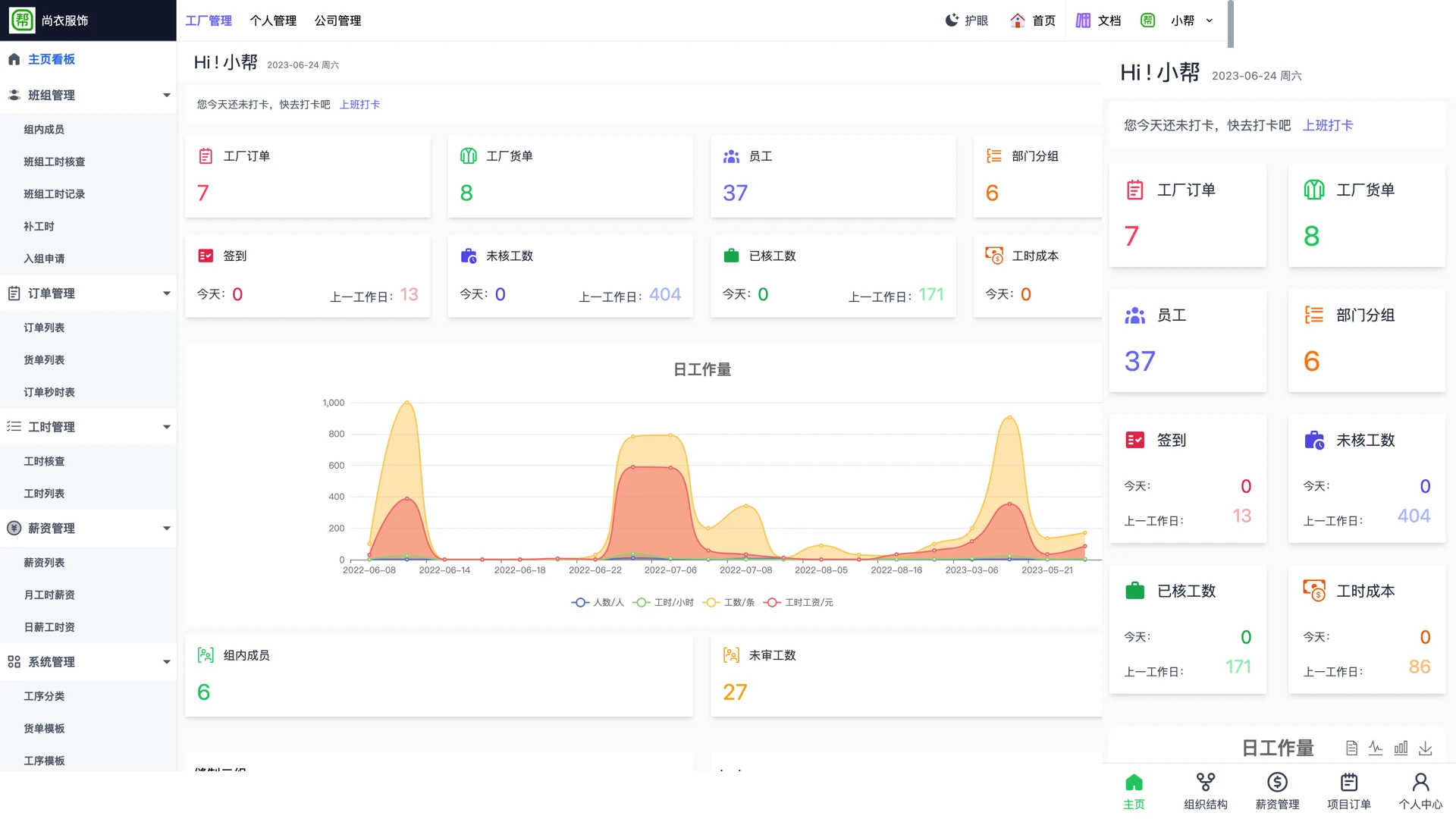Switch to the 公司管理 tab
This screenshot has width=1456, height=819.
pyautogui.click(x=338, y=20)
